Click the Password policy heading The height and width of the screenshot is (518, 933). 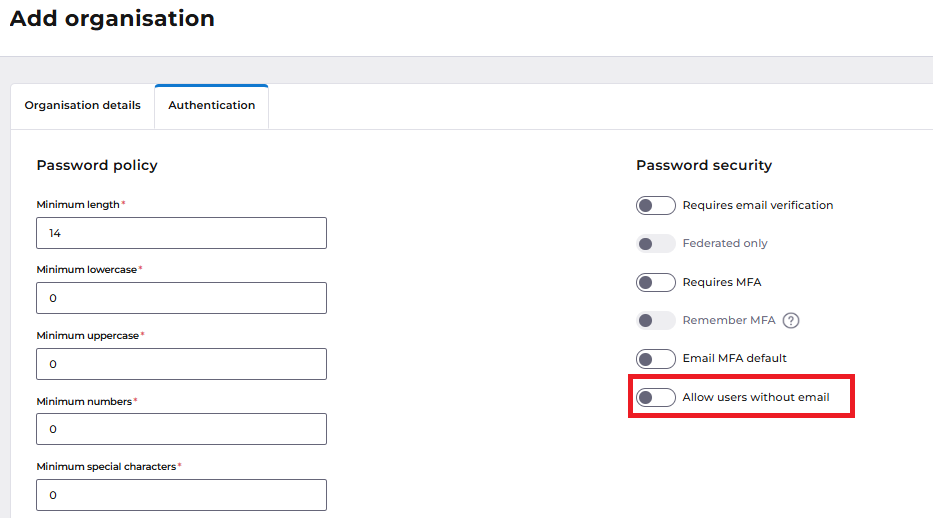coord(97,165)
